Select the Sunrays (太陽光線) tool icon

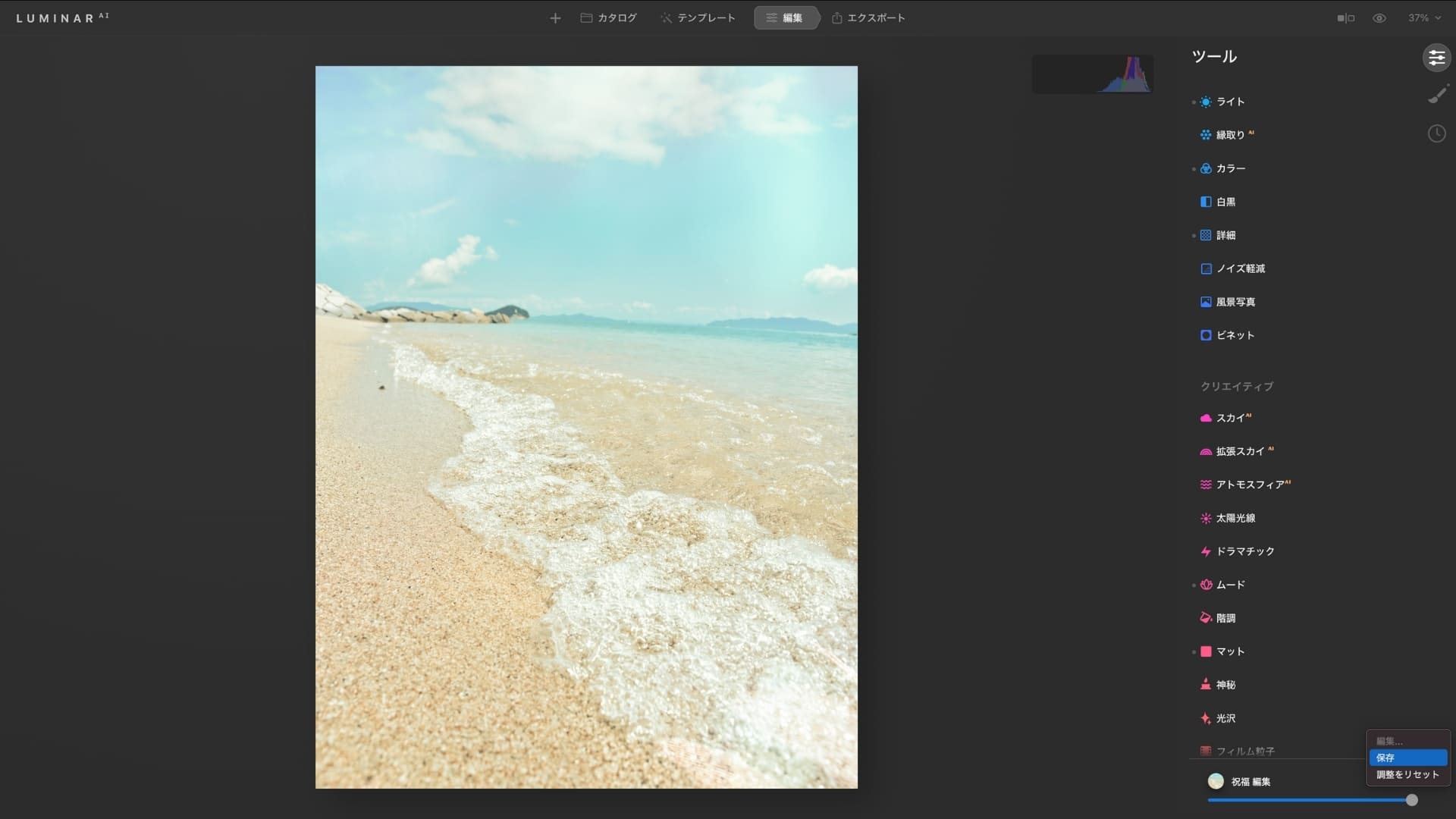[x=1206, y=518]
